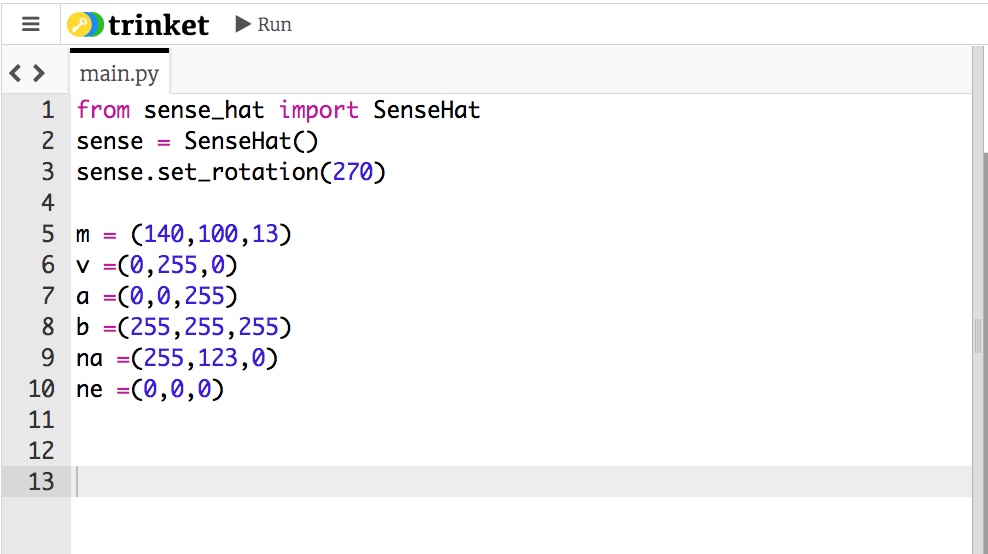The height and width of the screenshot is (554, 988).
Task: Click the 270 rotation value
Action: coord(352,172)
